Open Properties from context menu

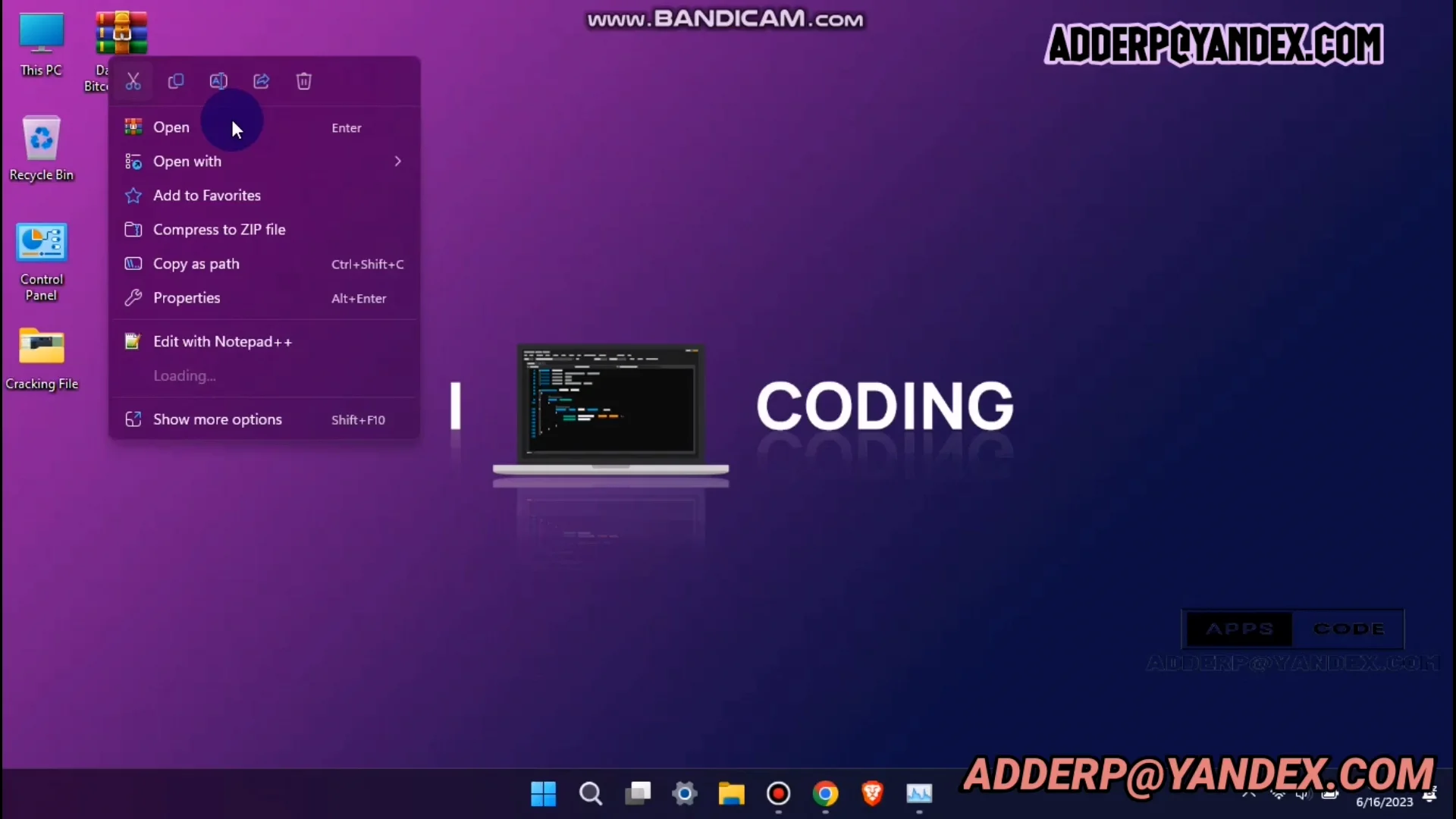click(x=187, y=298)
